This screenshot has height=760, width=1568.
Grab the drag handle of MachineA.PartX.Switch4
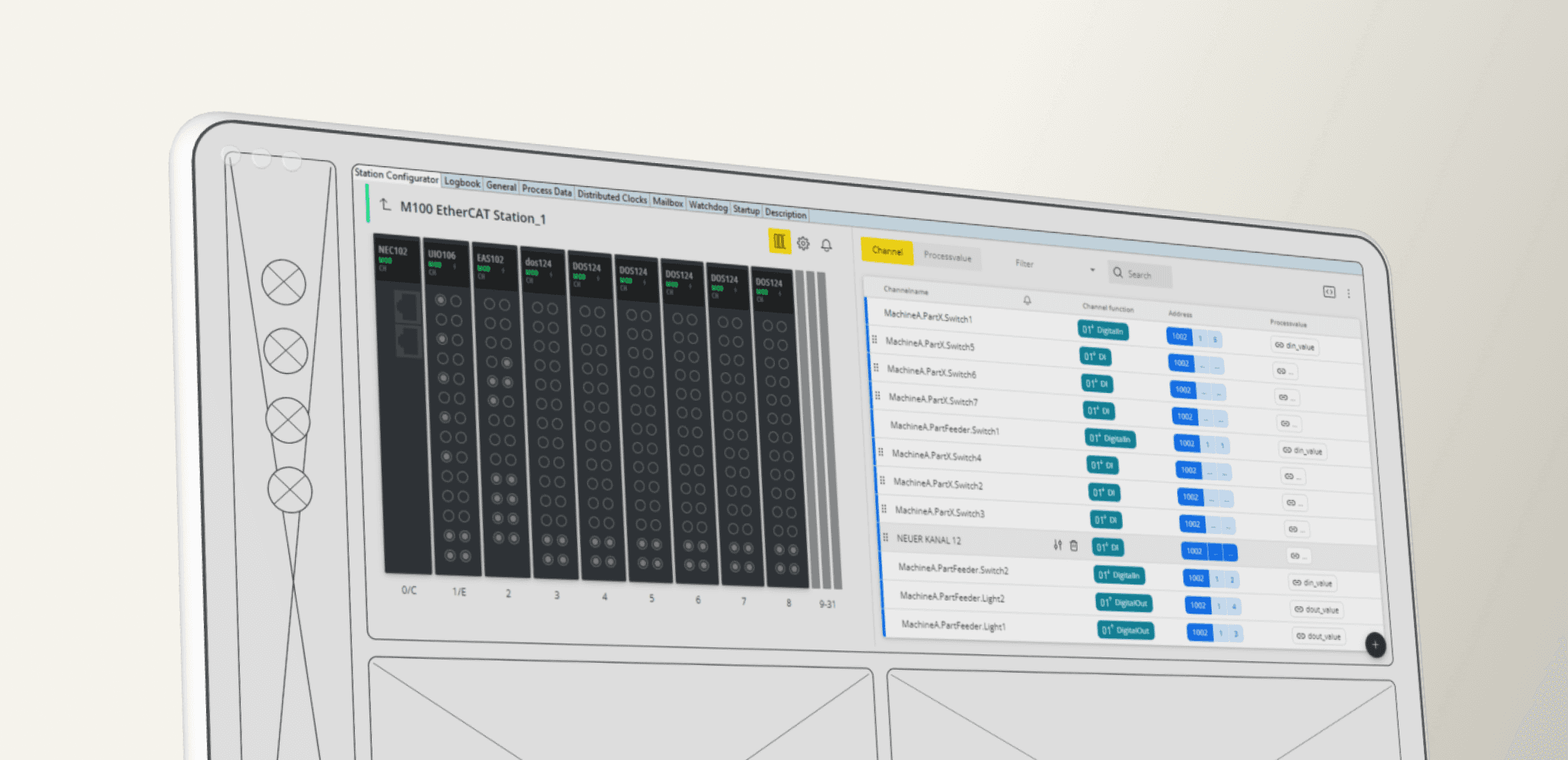881,452
